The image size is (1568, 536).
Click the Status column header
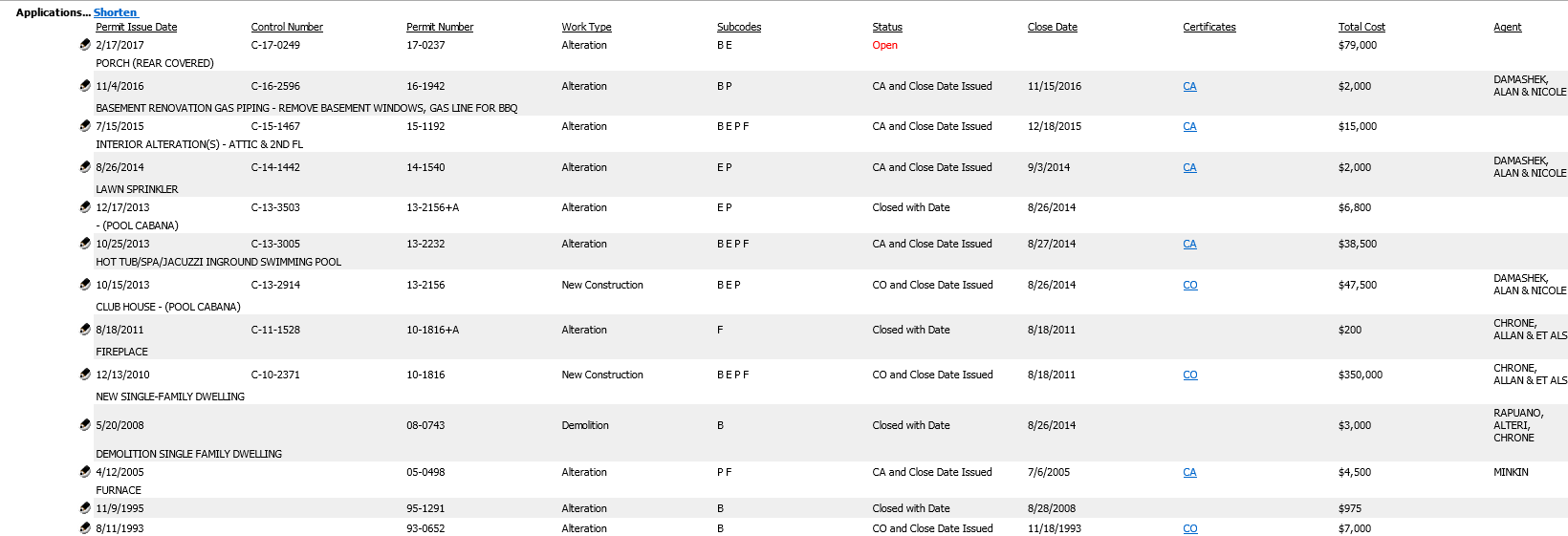tap(887, 27)
